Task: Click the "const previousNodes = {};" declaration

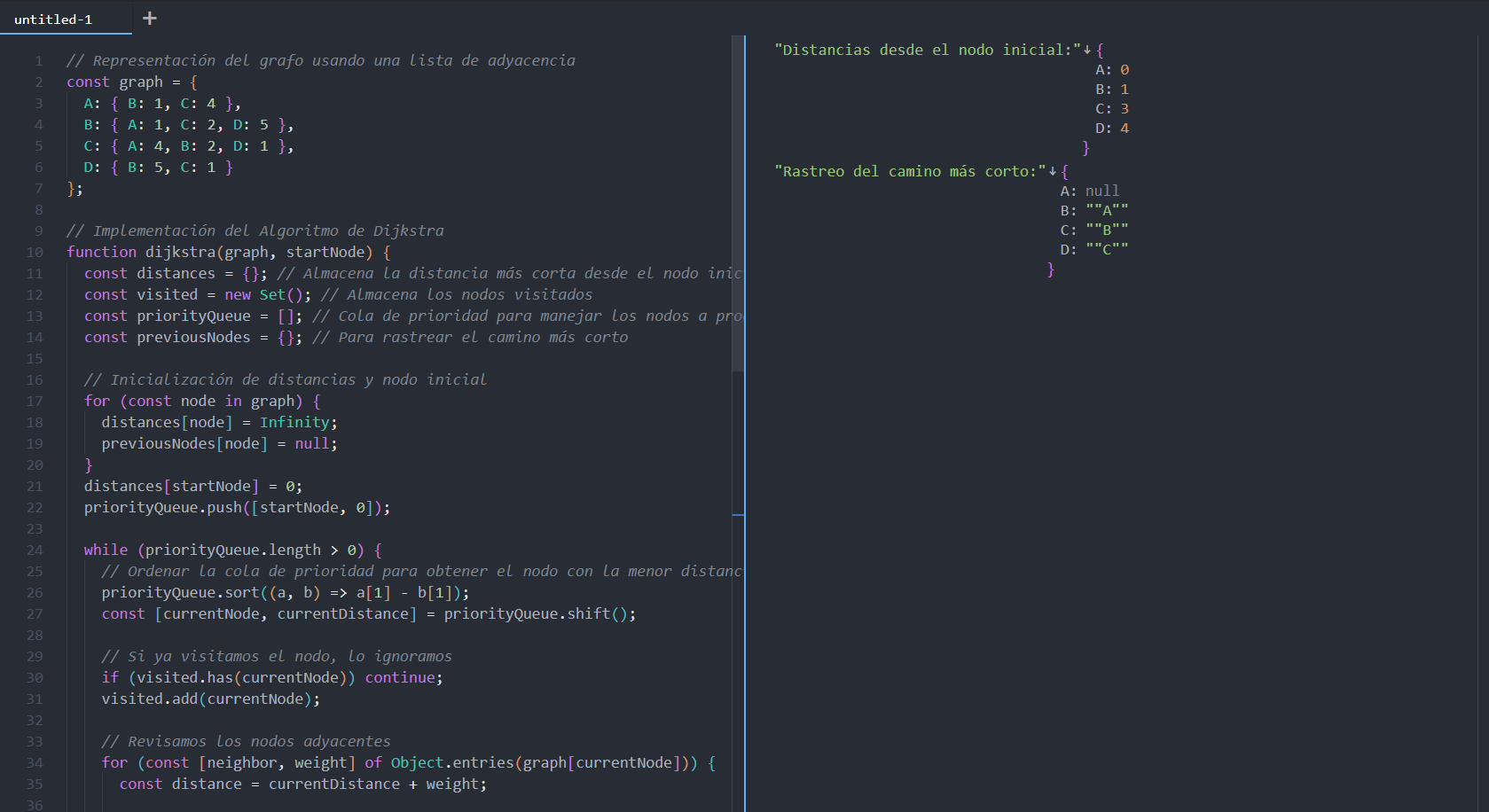Action: [x=193, y=338]
